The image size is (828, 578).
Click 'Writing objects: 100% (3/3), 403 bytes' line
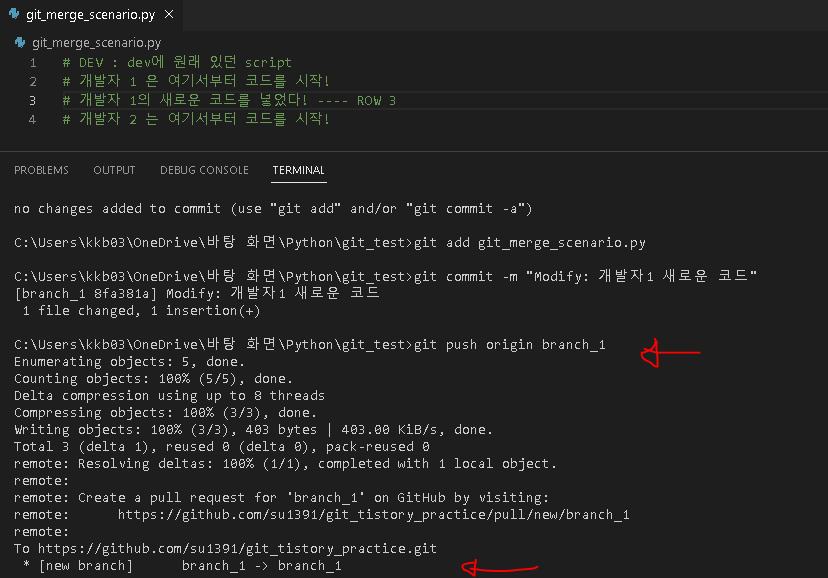tap(253, 430)
